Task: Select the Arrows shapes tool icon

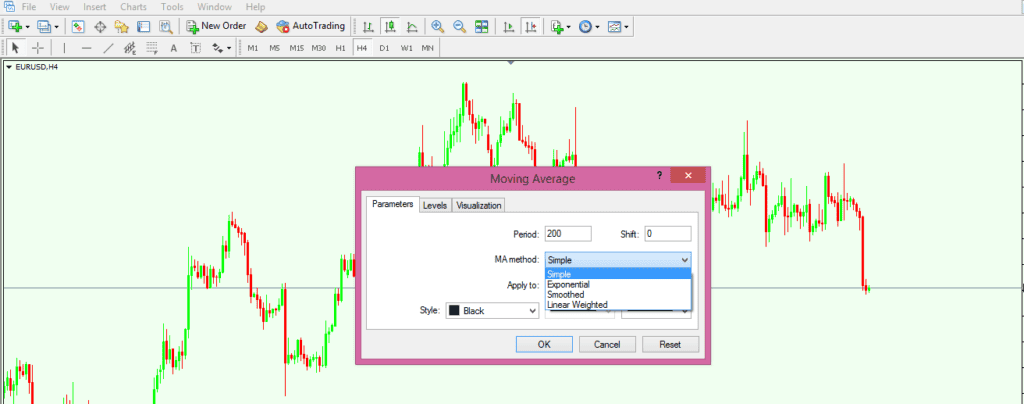Action: 217,48
